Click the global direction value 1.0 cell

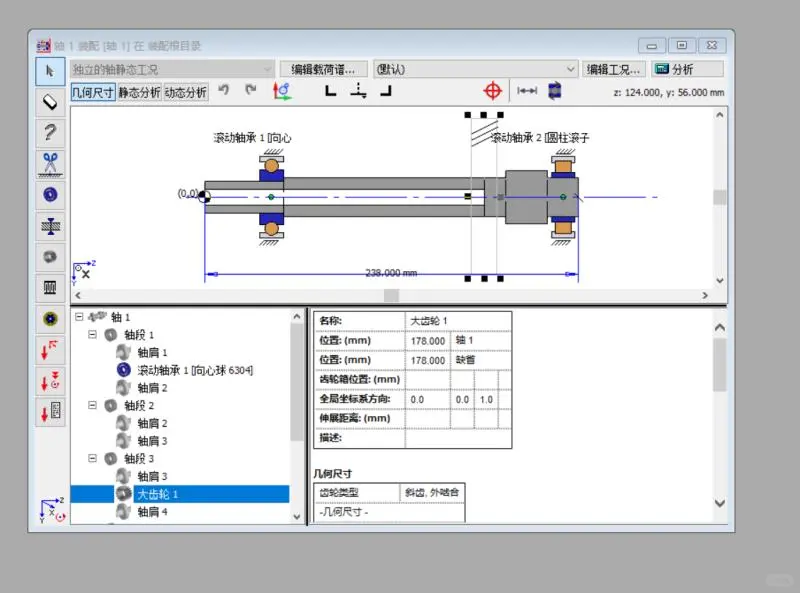(x=486, y=400)
